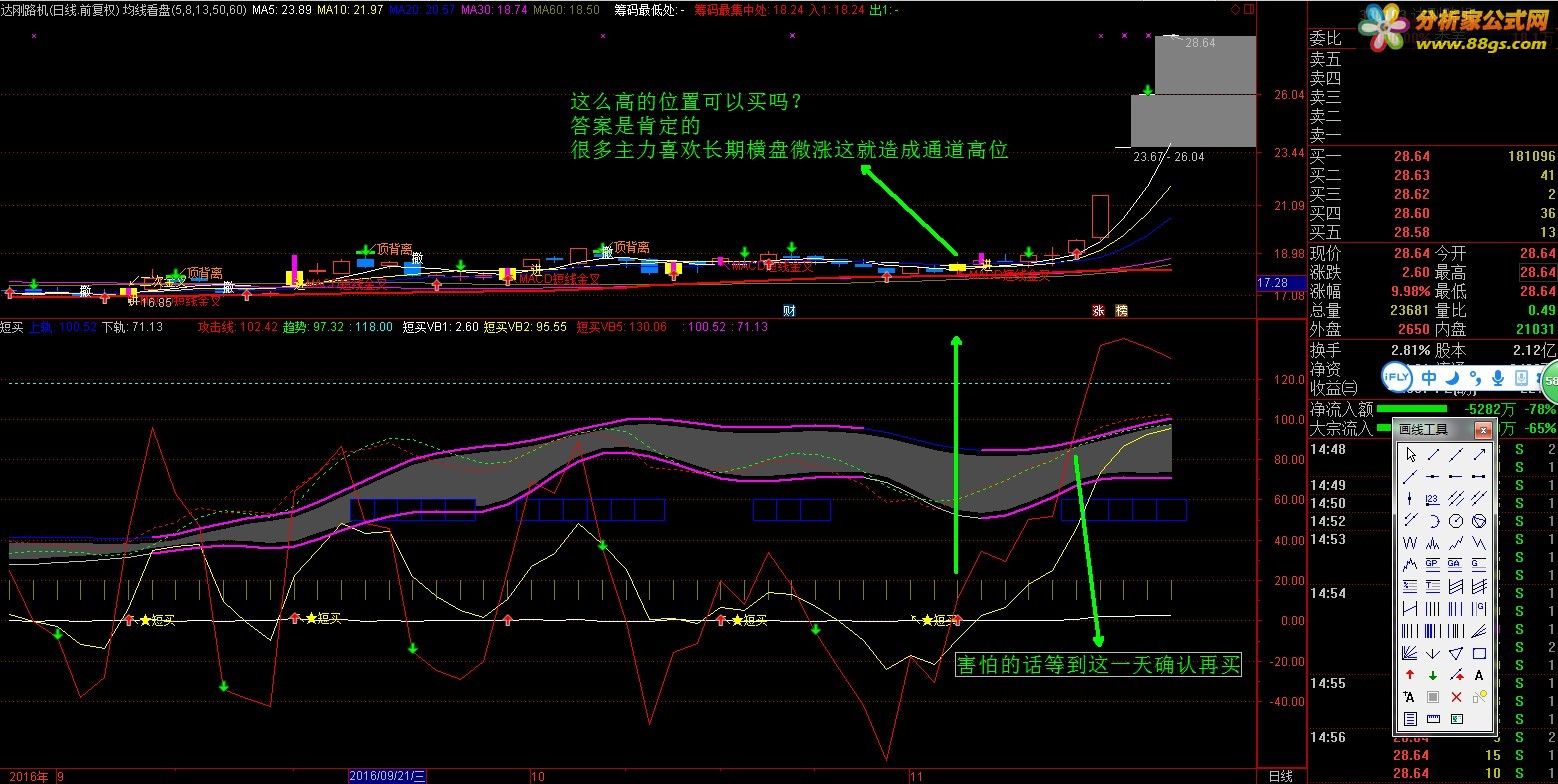Click the 卖五 row label
Image resolution: width=1558 pixels, height=784 pixels.
(1326, 59)
